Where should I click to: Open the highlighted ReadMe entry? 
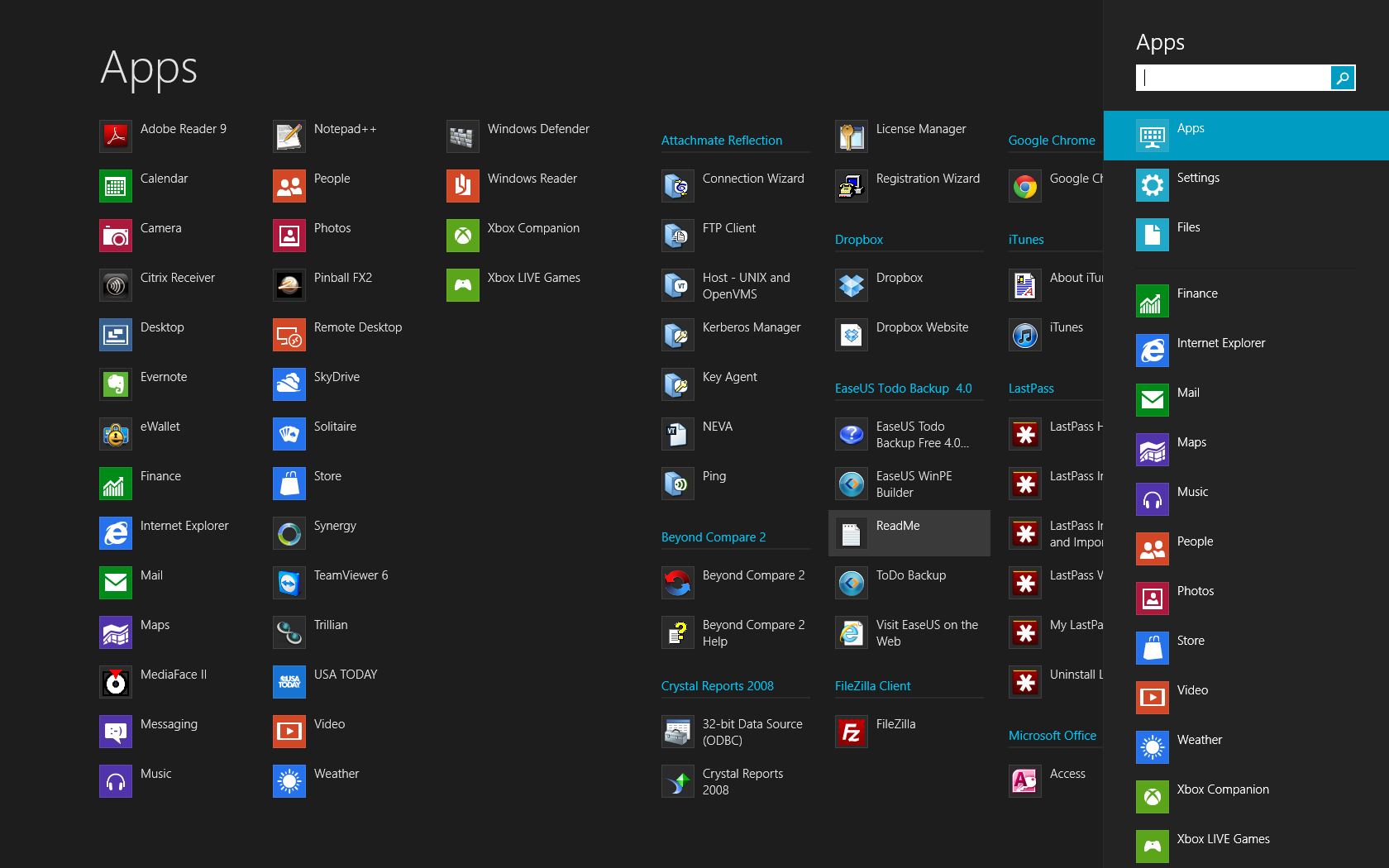909,533
